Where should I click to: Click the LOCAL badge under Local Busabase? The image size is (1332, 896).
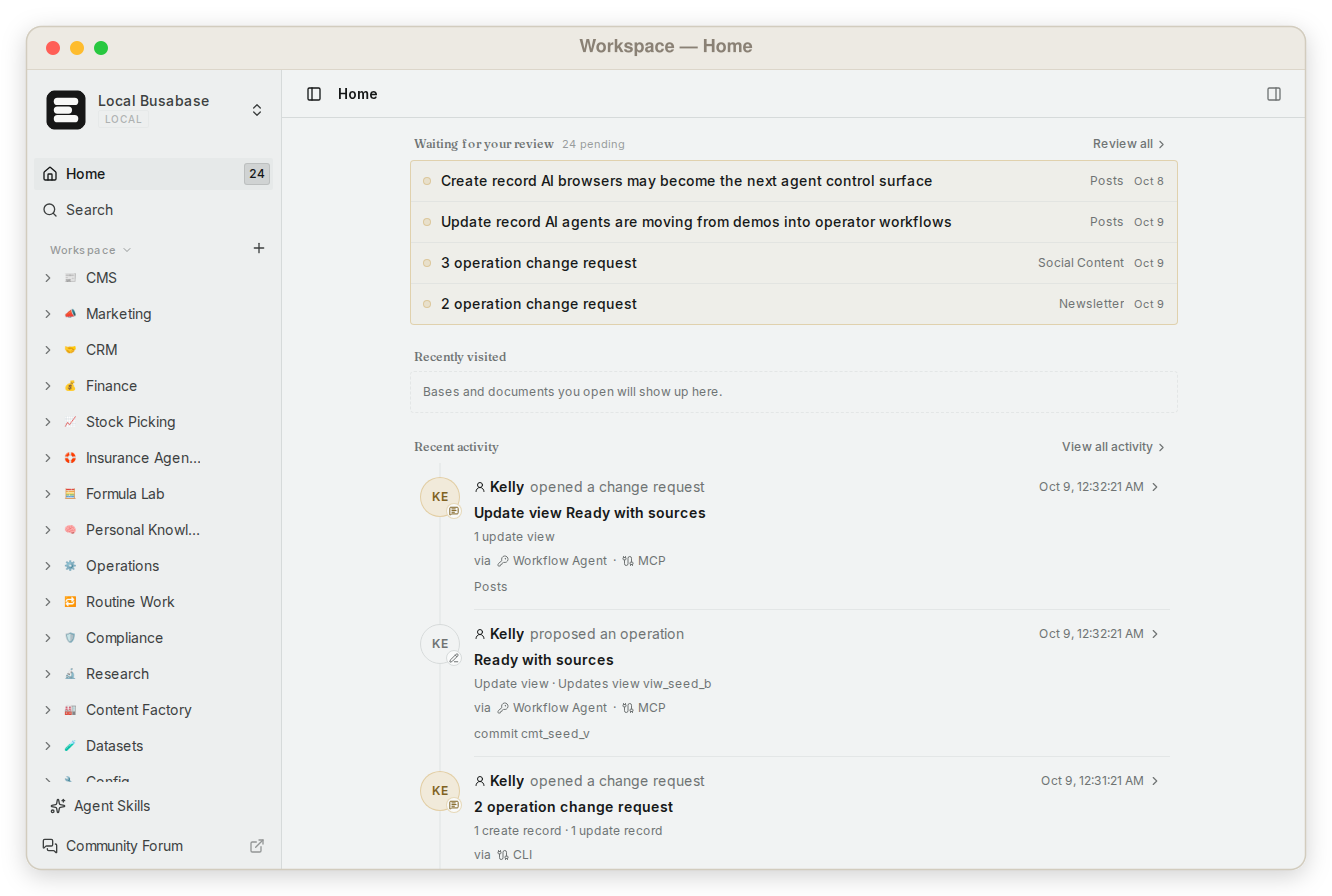point(123,119)
